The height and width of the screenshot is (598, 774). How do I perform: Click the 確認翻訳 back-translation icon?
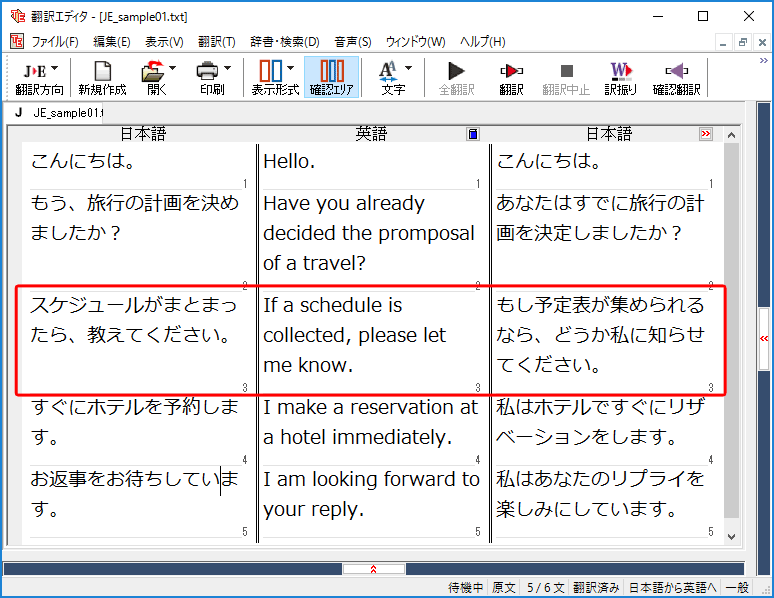click(x=676, y=72)
